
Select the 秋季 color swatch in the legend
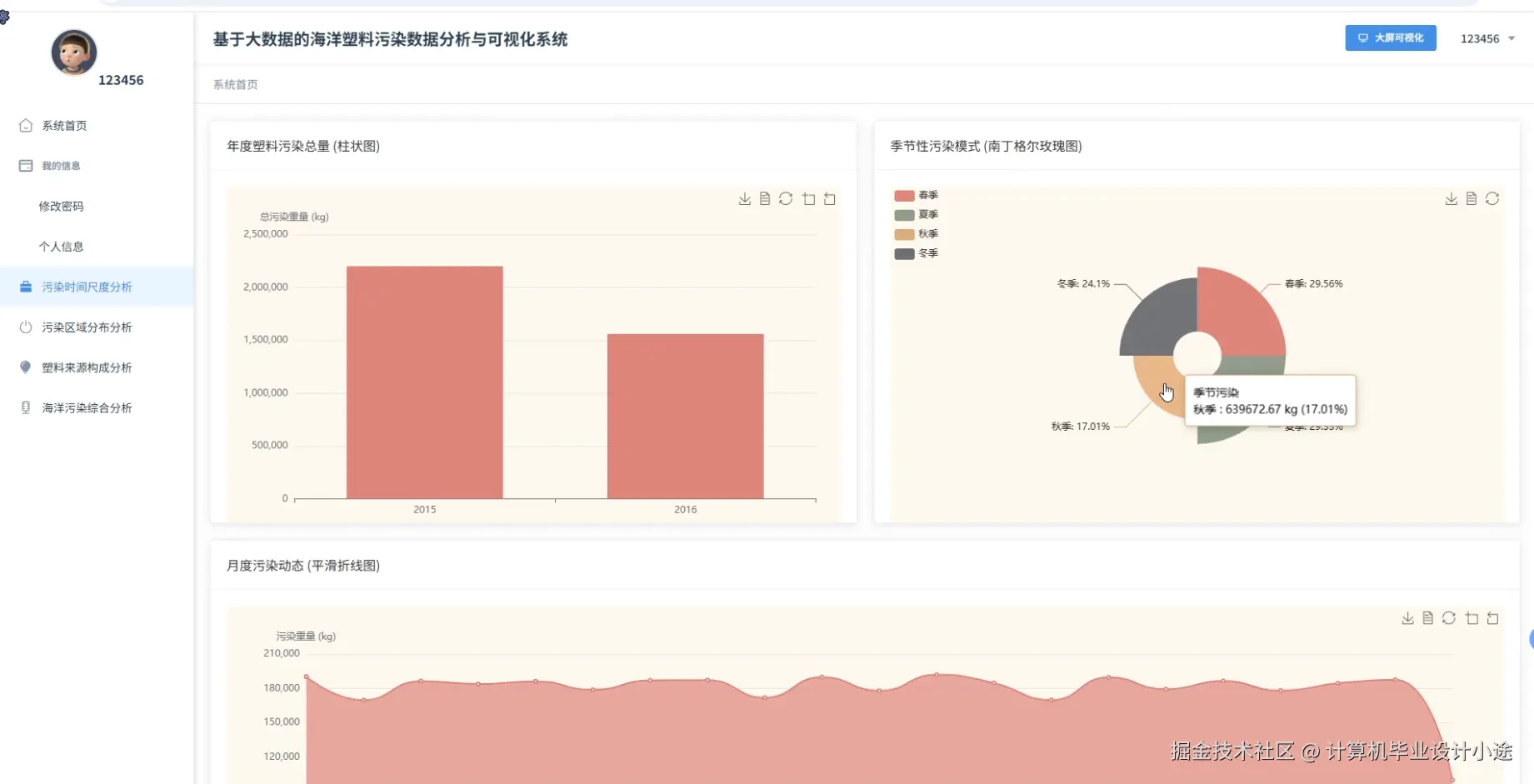click(903, 234)
